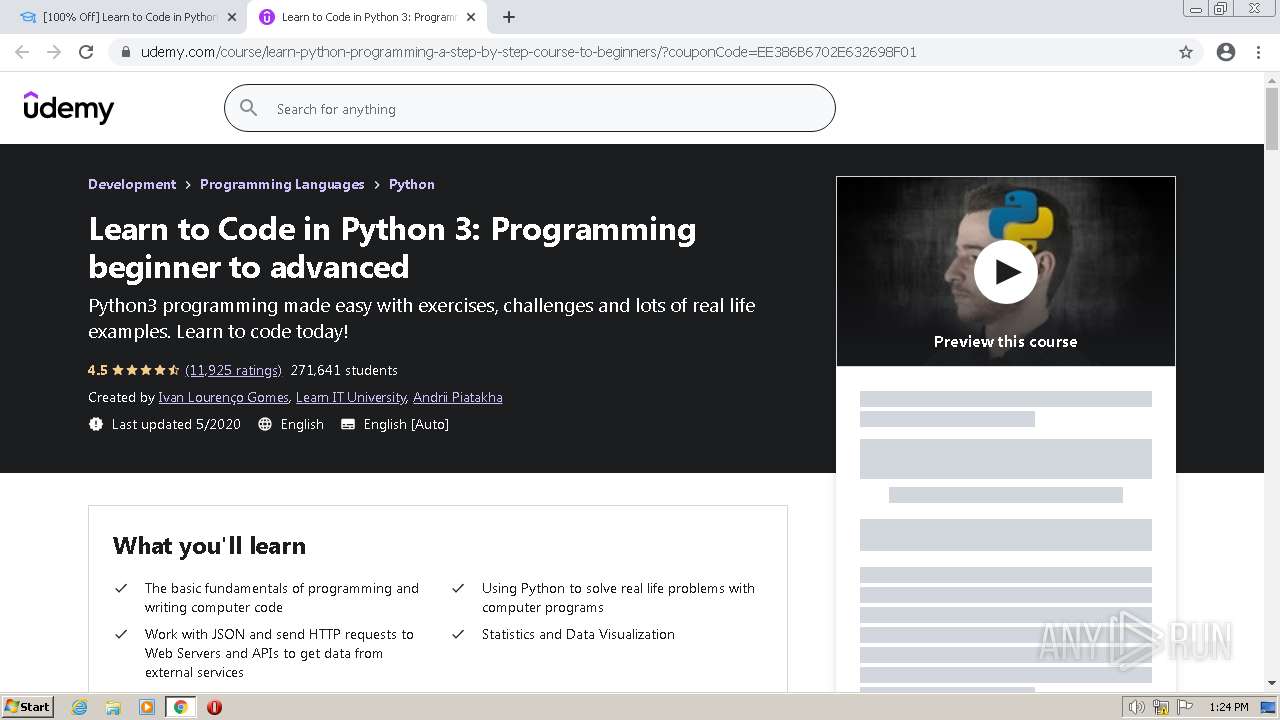Open instructor Ivan Lourenço Gomes
1280x720 pixels.
[223, 397]
